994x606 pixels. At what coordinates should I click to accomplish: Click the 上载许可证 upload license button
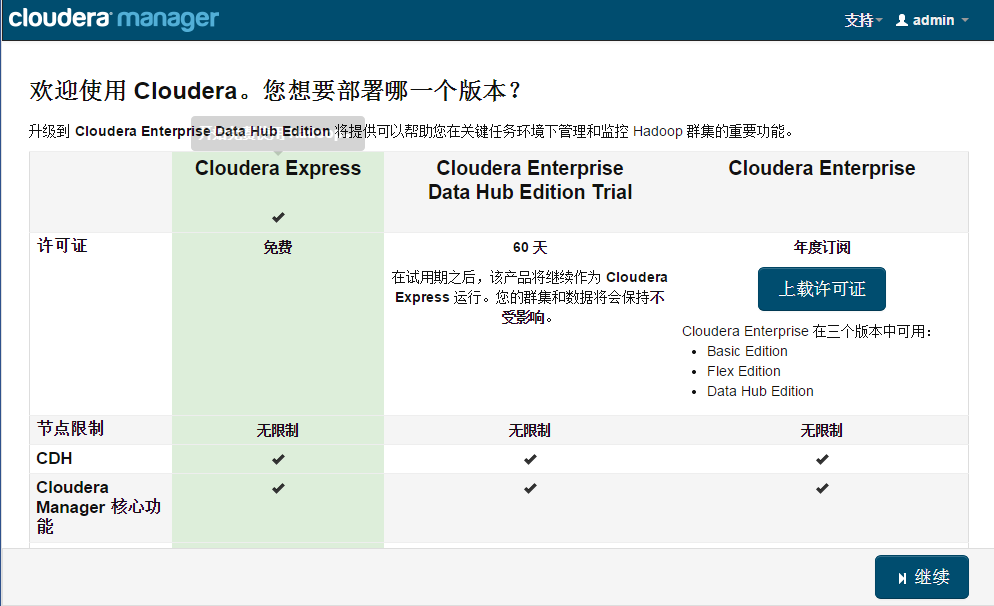[822, 289]
